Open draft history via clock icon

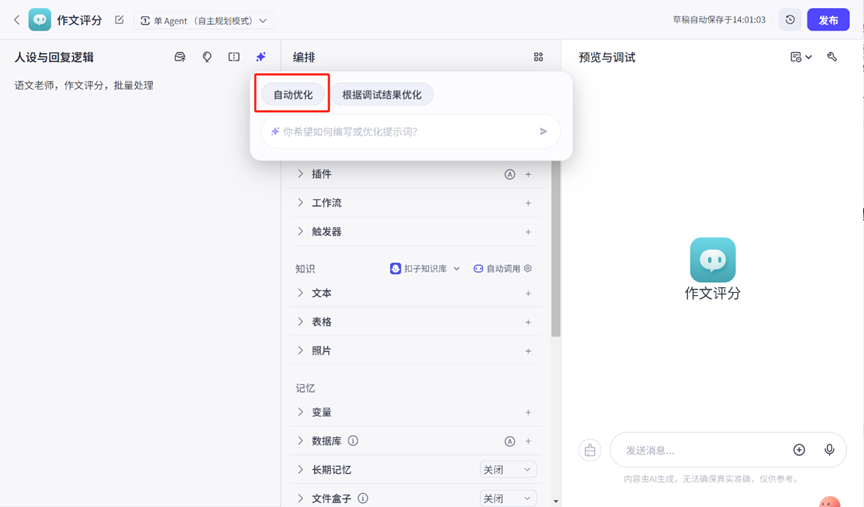click(x=790, y=20)
